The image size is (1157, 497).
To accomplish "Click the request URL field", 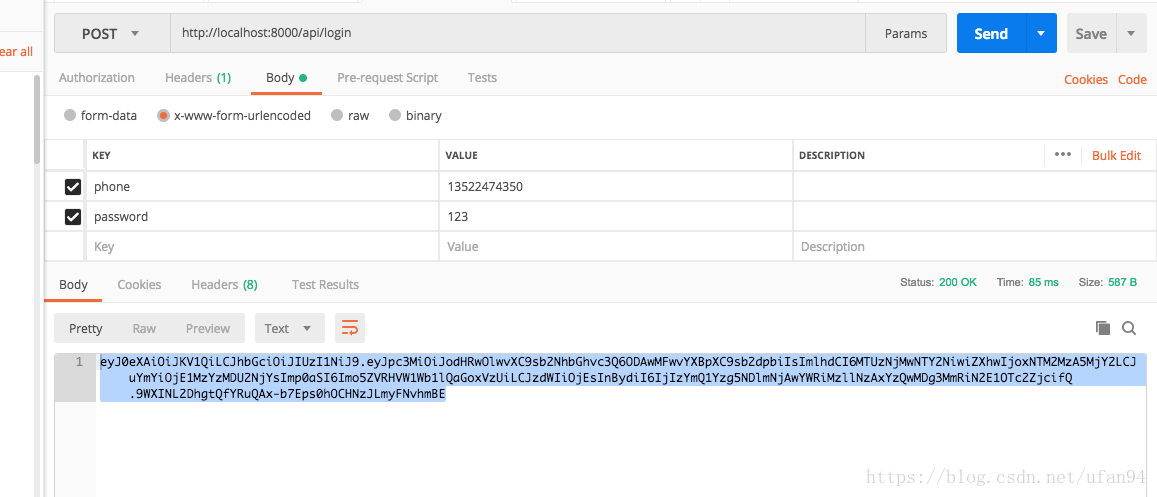I will [x=518, y=33].
